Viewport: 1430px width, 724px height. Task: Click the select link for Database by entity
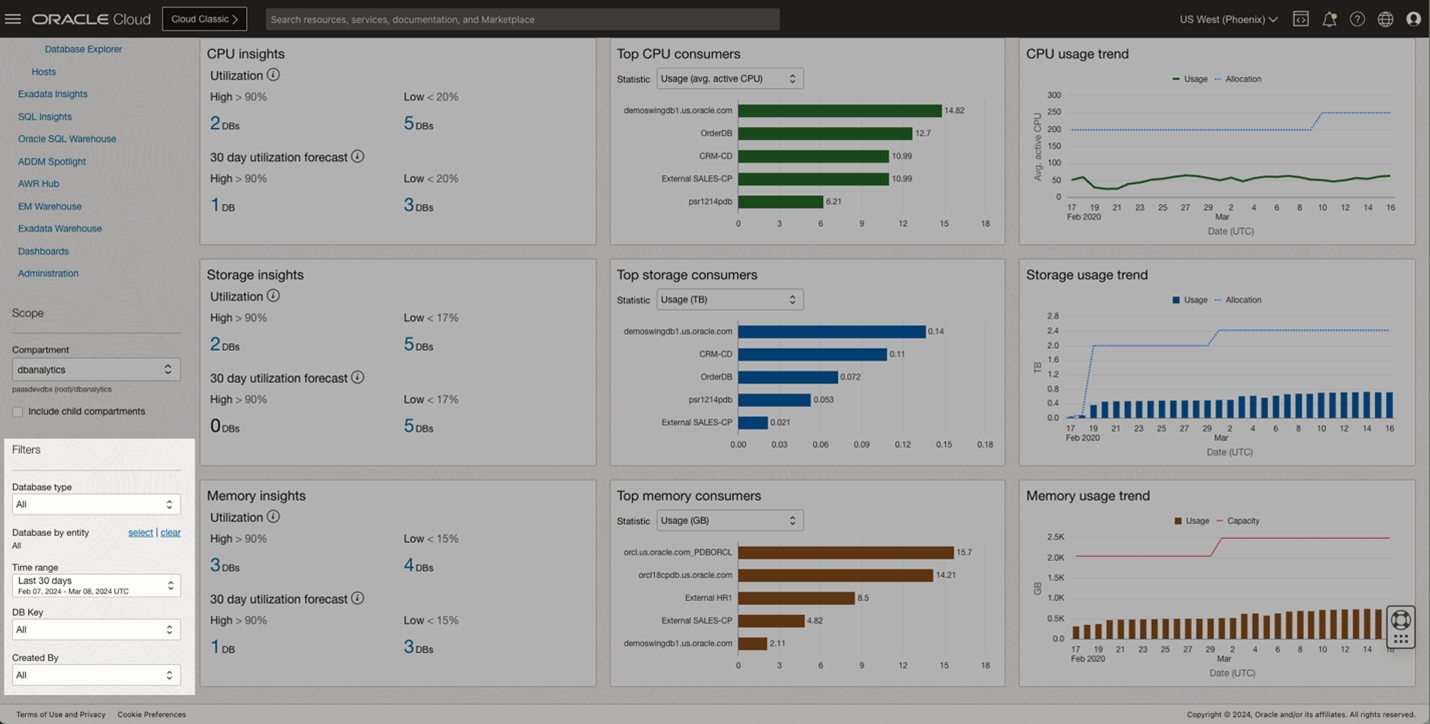[140, 533]
